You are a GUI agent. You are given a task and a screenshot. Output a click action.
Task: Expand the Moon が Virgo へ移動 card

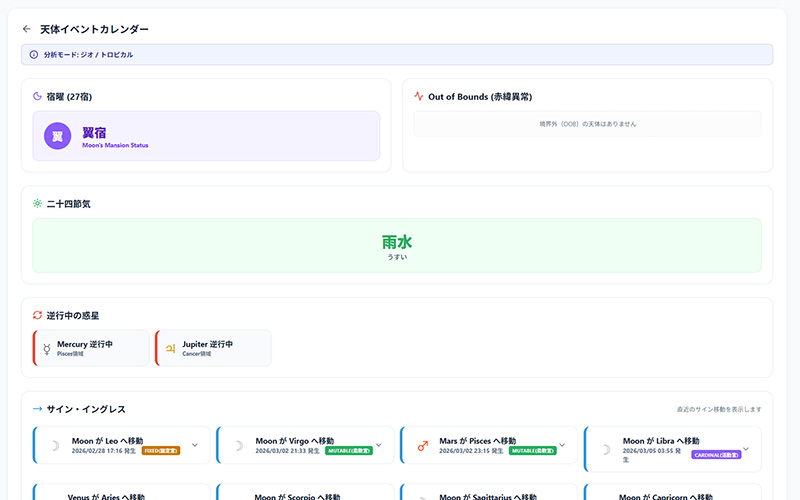378,445
